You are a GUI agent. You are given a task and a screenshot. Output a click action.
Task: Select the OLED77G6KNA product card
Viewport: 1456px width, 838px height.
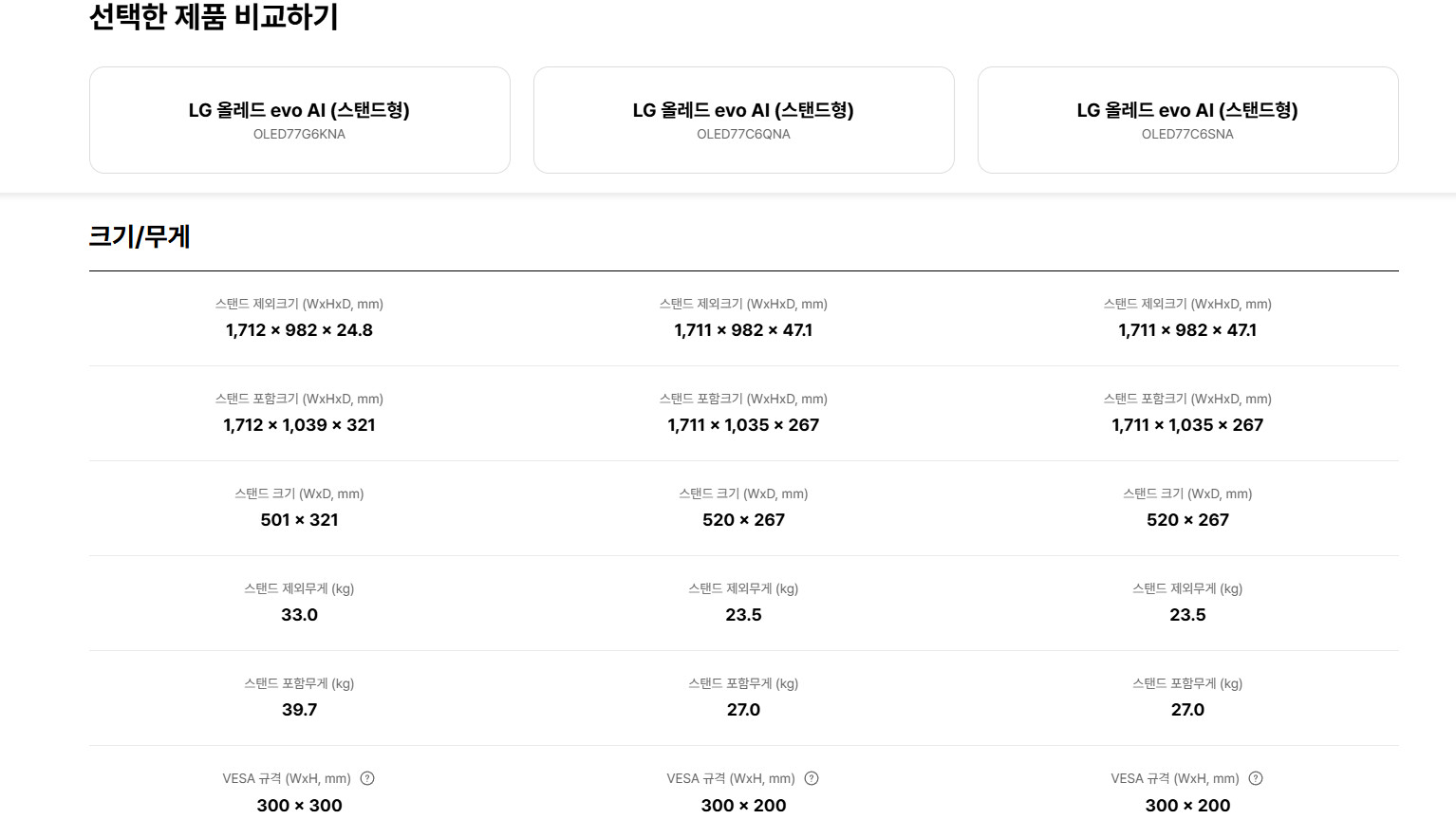299,120
